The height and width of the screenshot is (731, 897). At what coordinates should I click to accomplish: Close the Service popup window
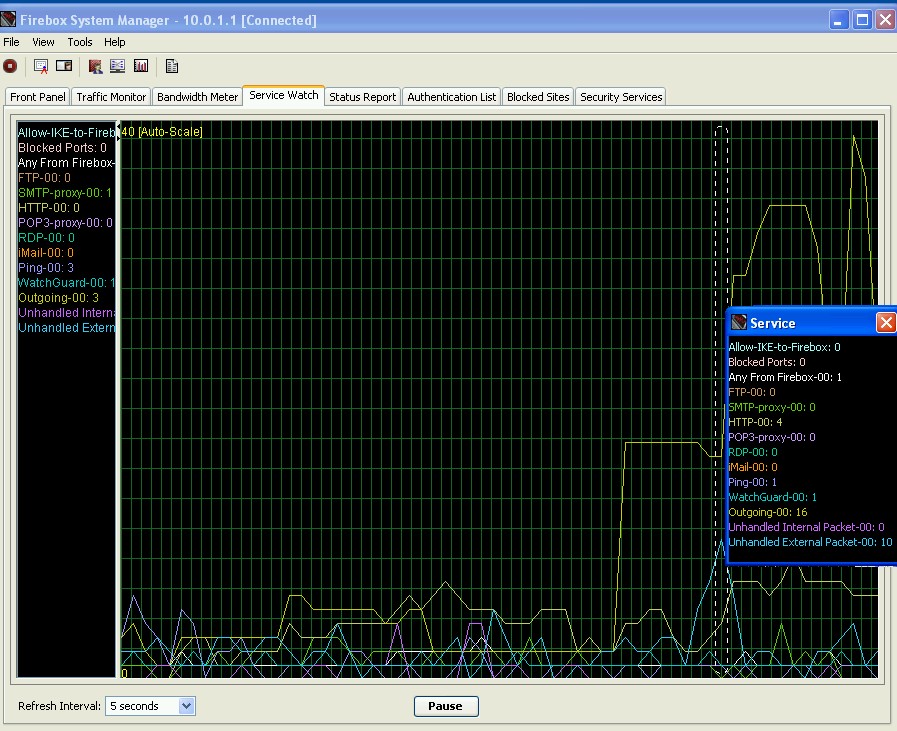click(886, 323)
